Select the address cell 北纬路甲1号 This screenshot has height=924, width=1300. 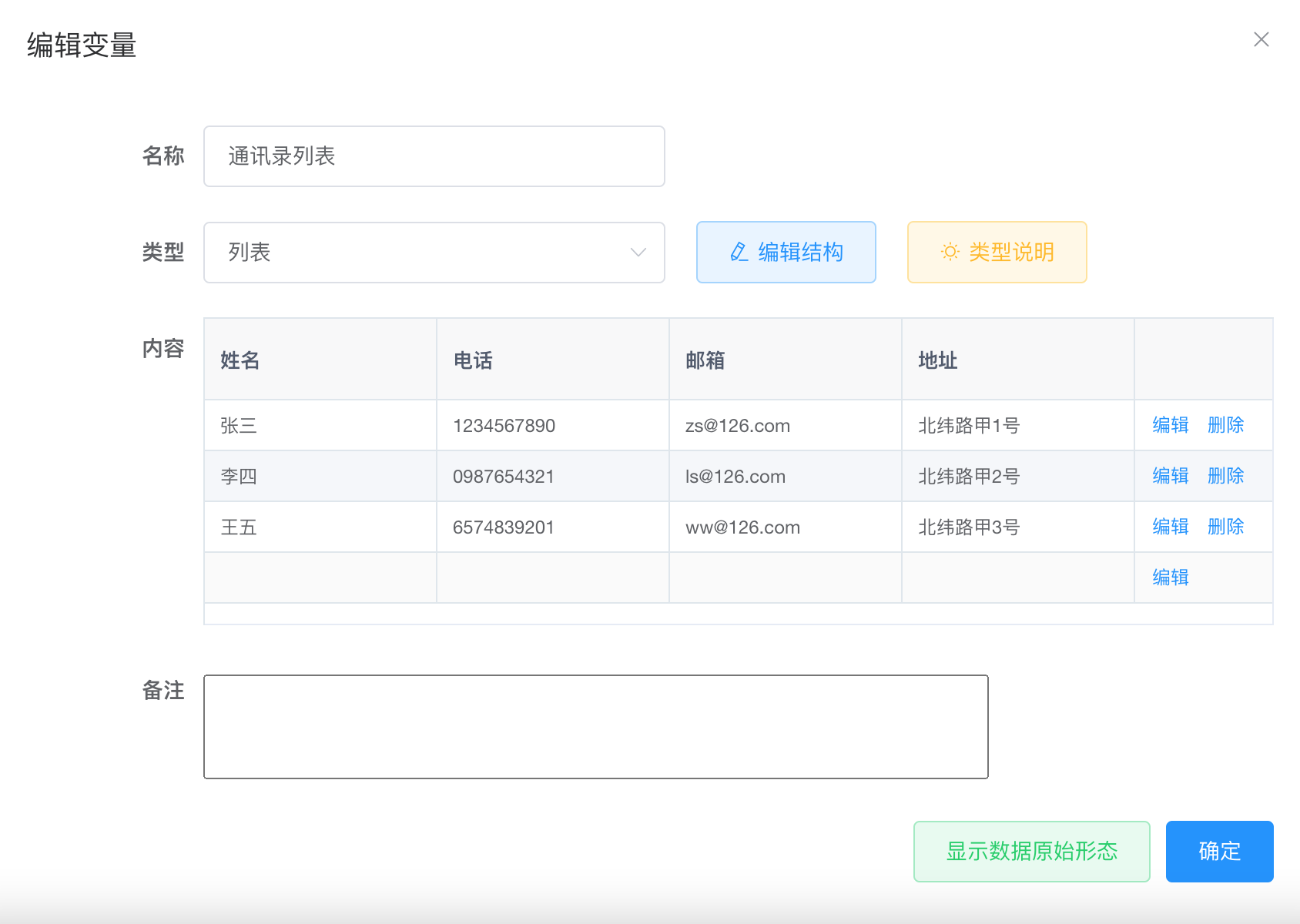point(1018,425)
